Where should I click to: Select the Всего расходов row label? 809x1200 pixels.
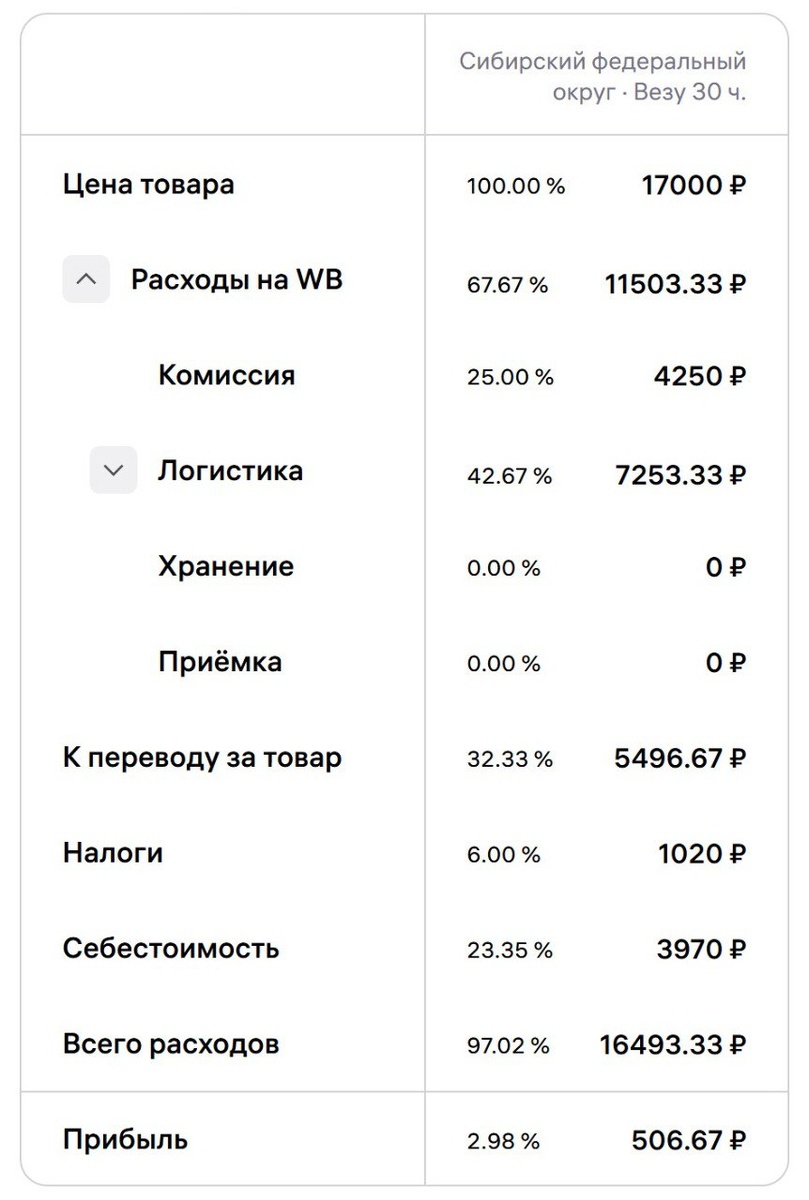171,1044
